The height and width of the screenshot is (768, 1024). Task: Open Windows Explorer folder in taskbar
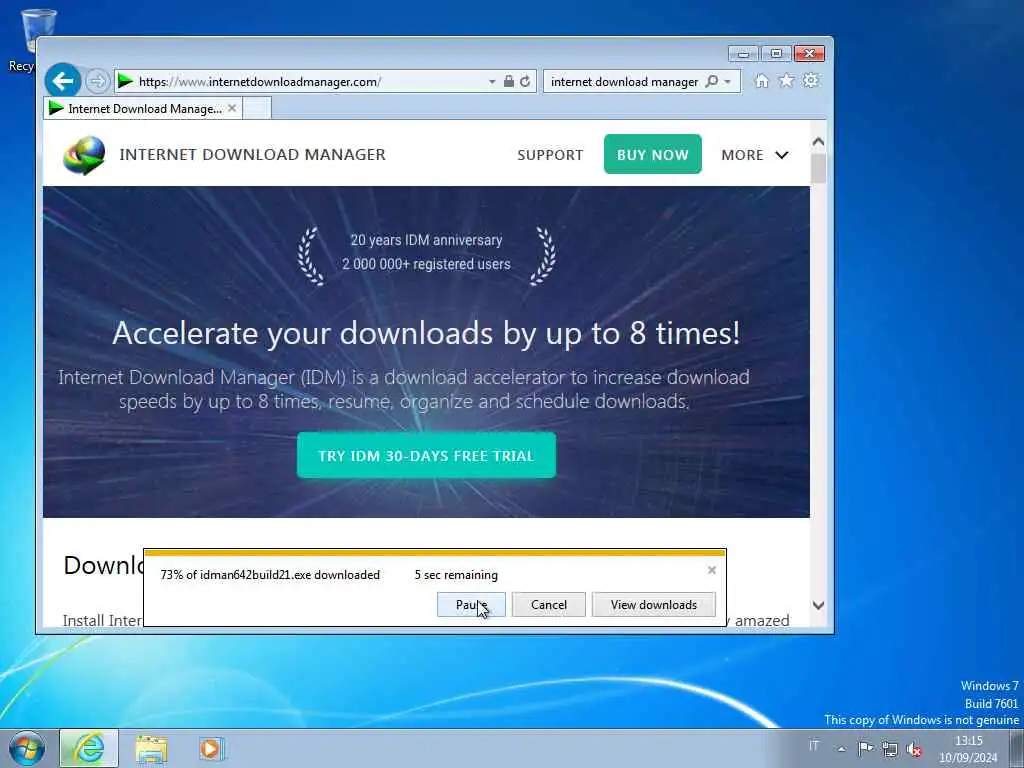pyautogui.click(x=152, y=749)
